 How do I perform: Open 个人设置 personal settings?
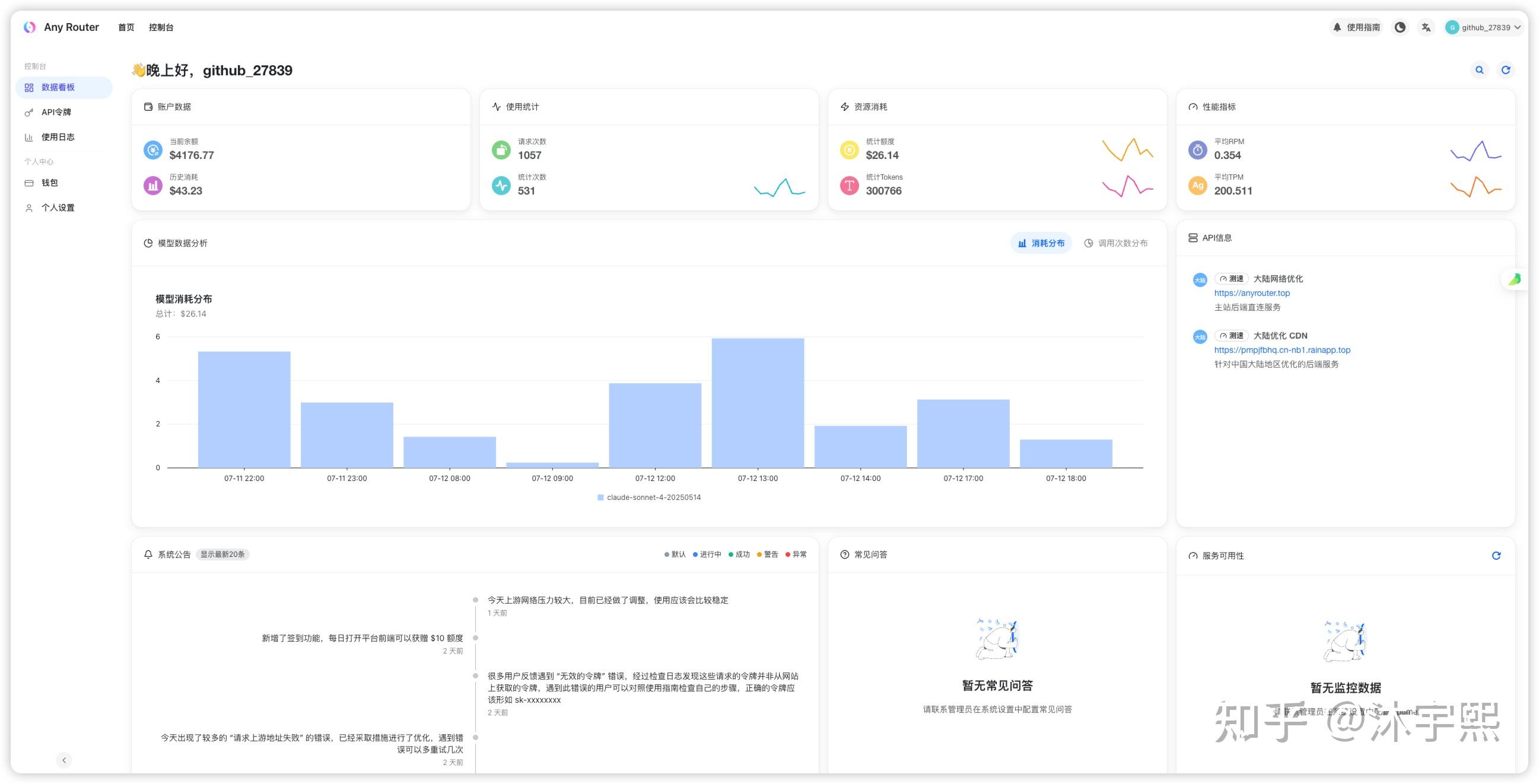coord(58,207)
